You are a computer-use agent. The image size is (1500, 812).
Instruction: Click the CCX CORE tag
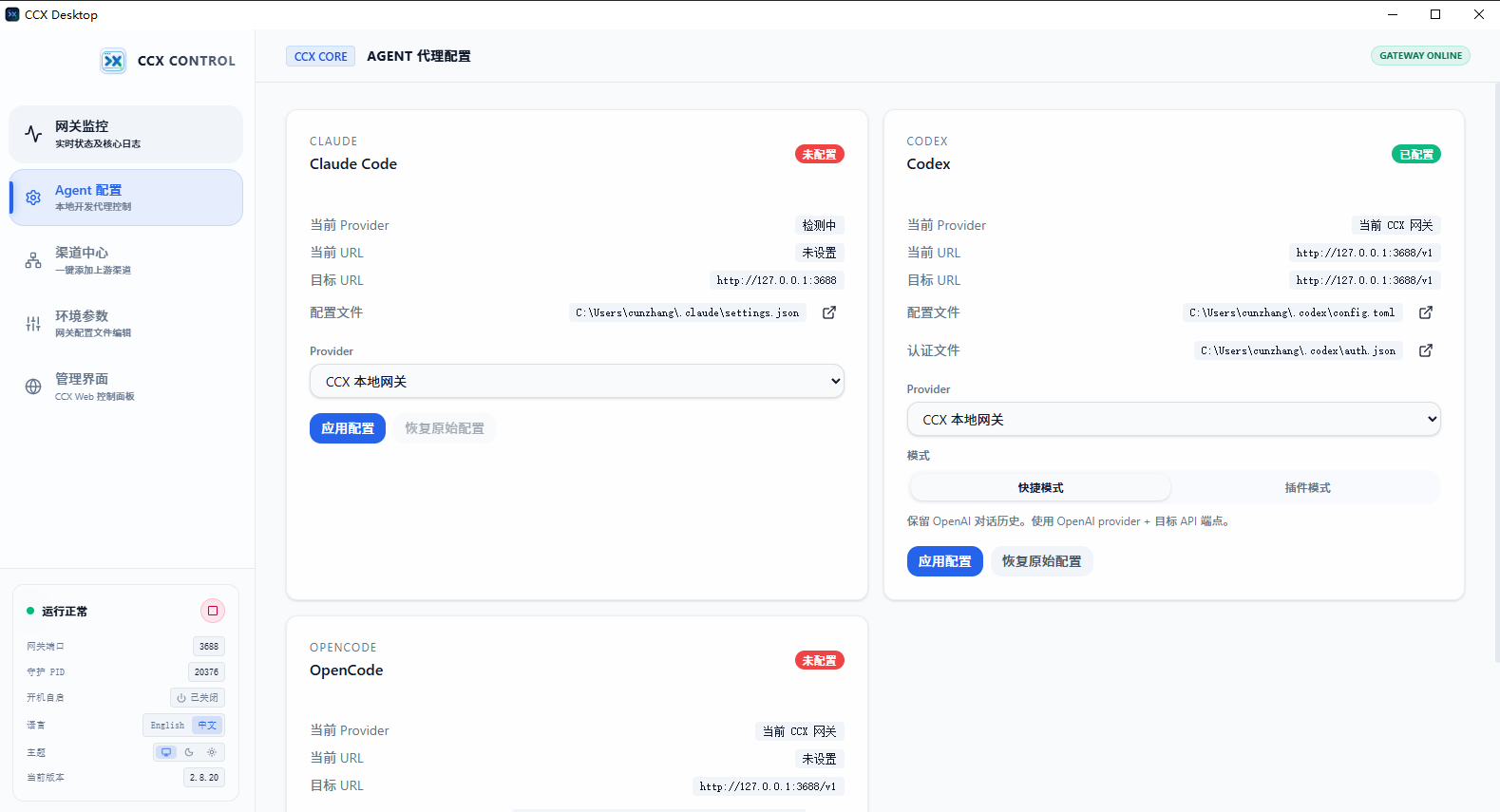click(x=321, y=56)
